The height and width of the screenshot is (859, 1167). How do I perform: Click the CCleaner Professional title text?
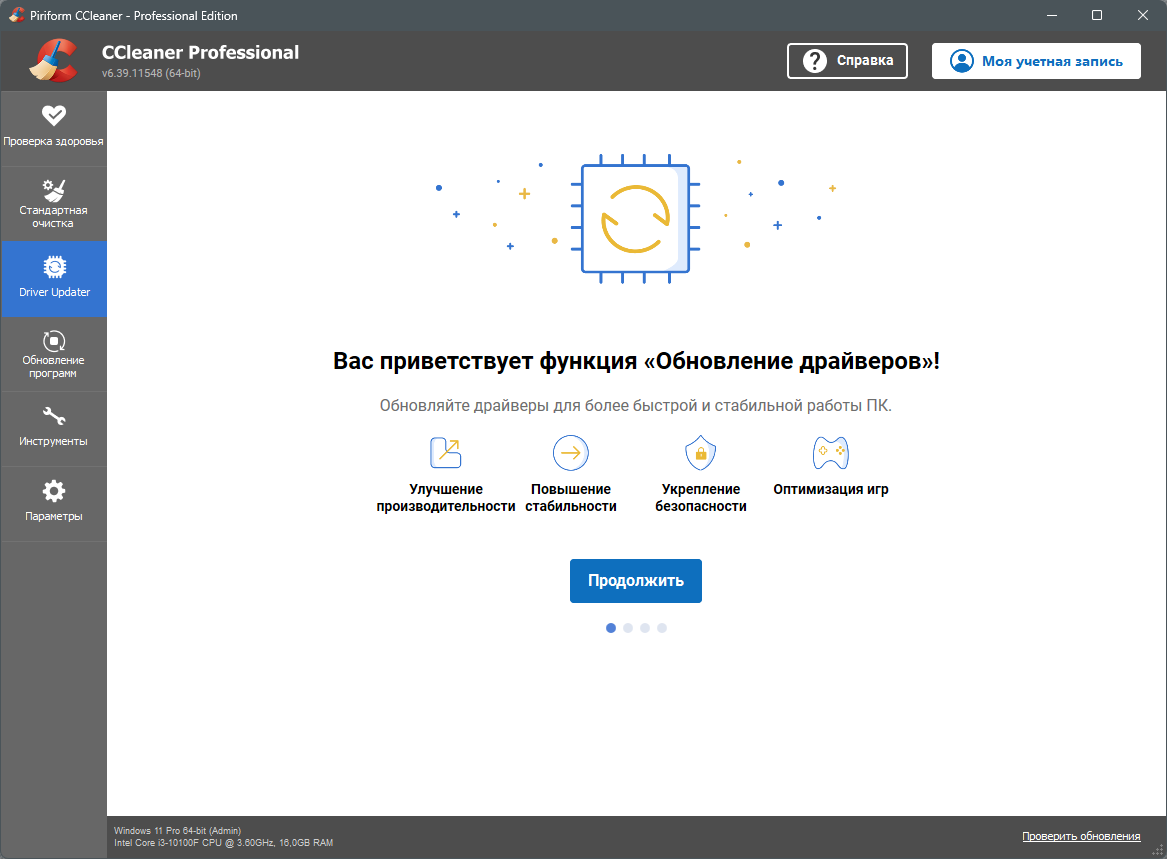[x=200, y=52]
